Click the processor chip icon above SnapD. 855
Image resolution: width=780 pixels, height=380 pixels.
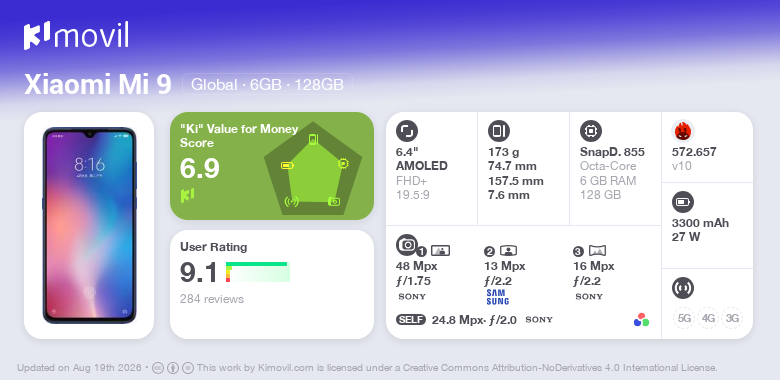[x=591, y=131]
